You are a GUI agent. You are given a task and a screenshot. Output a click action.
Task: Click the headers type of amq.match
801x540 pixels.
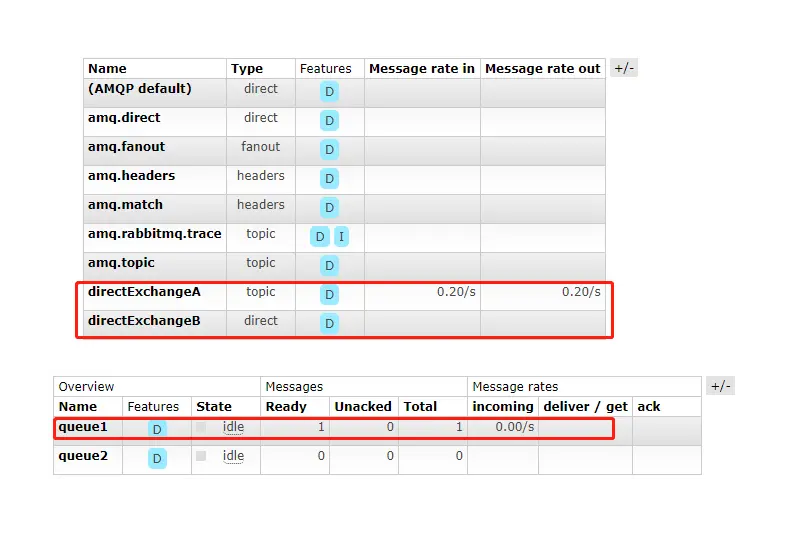[261, 205]
